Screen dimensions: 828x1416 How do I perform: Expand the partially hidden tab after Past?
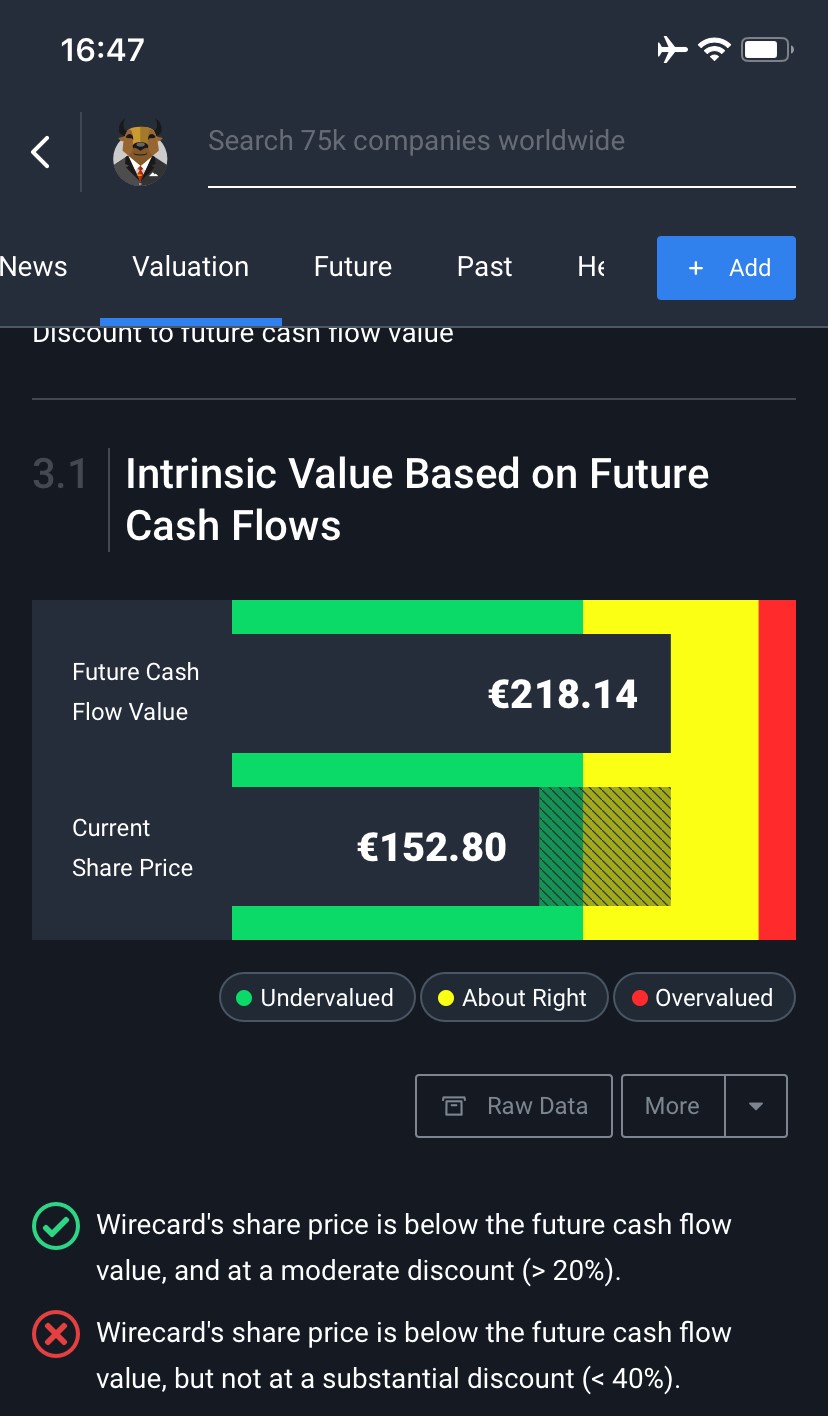click(592, 267)
